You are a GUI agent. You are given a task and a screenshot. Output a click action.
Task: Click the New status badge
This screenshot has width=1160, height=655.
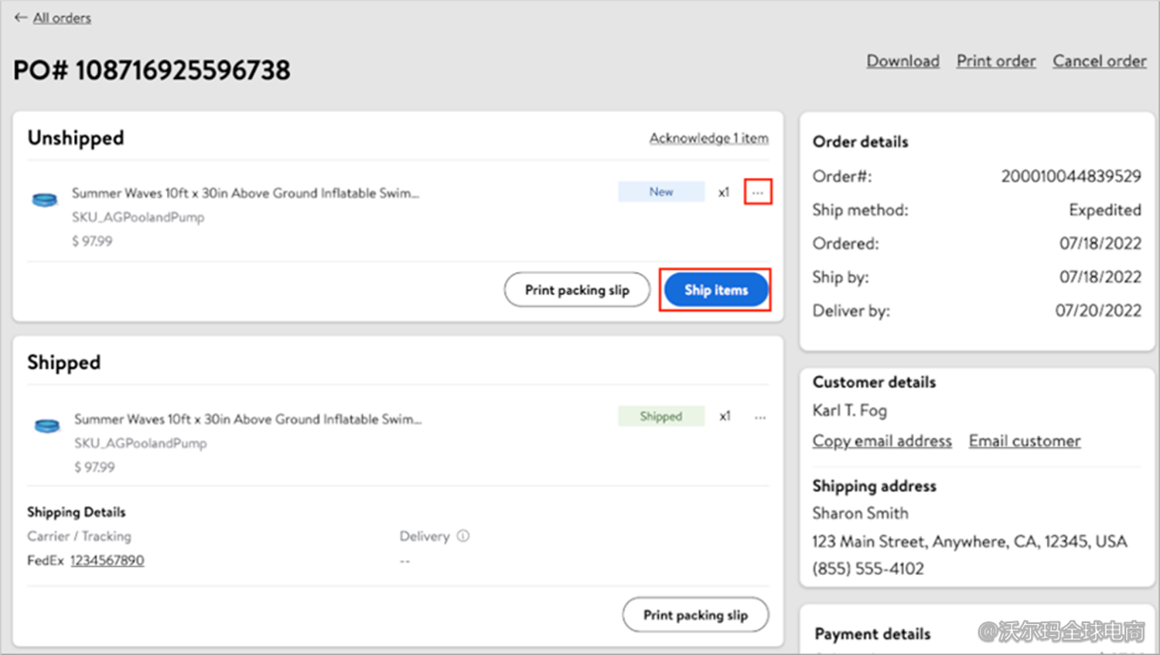click(x=661, y=192)
